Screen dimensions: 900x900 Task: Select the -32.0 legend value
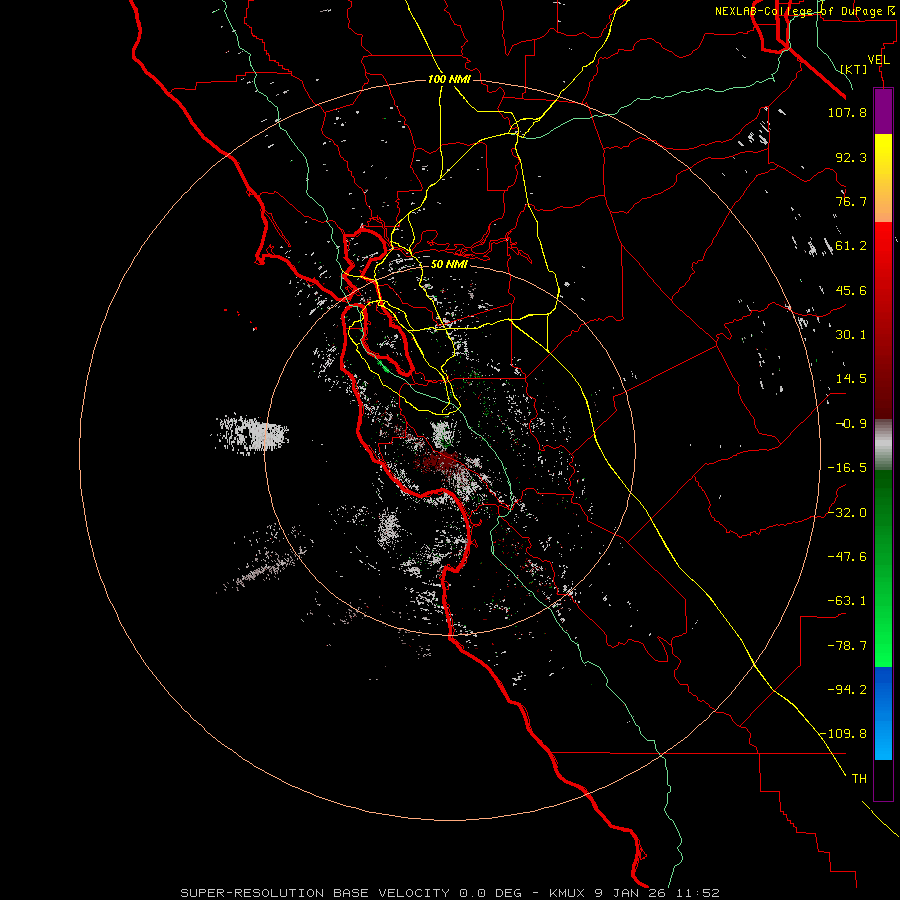click(847, 513)
